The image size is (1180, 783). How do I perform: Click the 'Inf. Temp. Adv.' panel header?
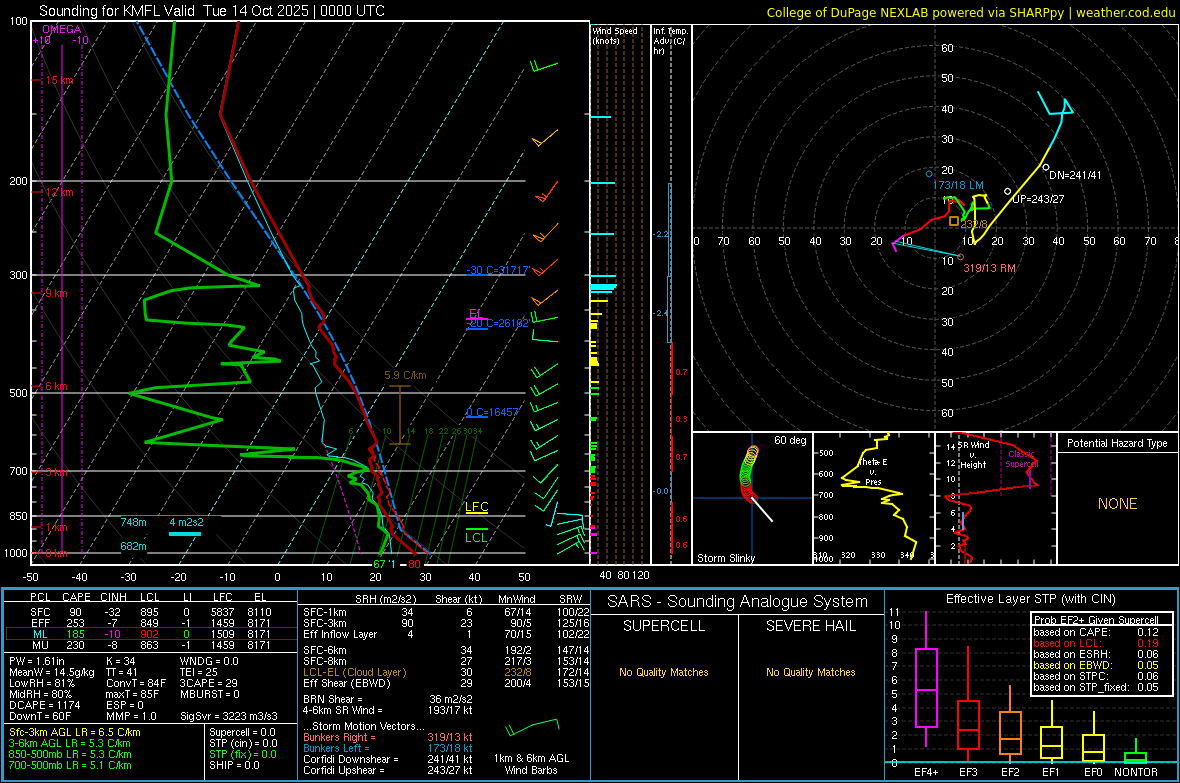(670, 41)
